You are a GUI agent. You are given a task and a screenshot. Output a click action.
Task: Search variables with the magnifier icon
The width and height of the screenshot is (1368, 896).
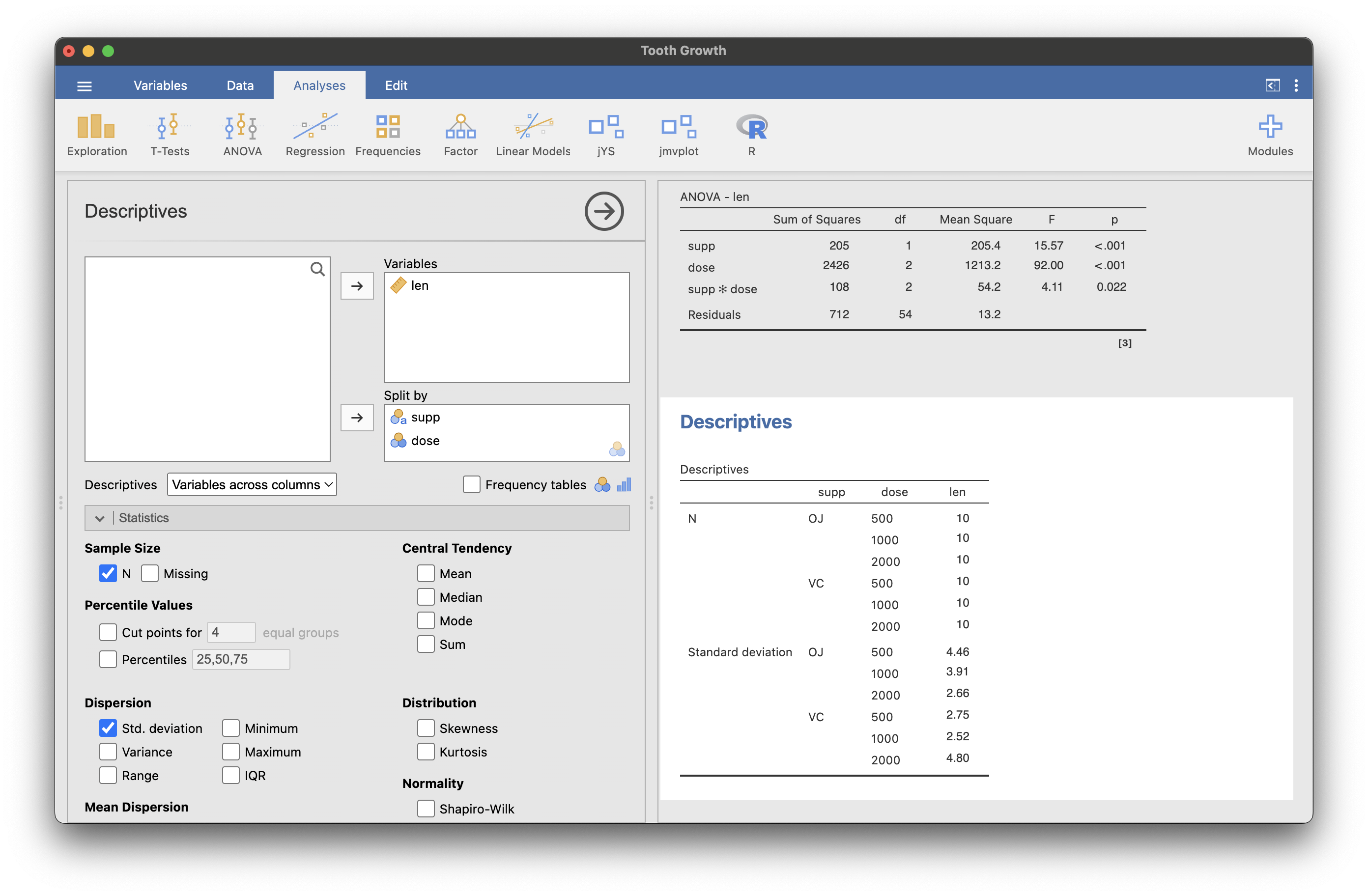tap(317, 269)
